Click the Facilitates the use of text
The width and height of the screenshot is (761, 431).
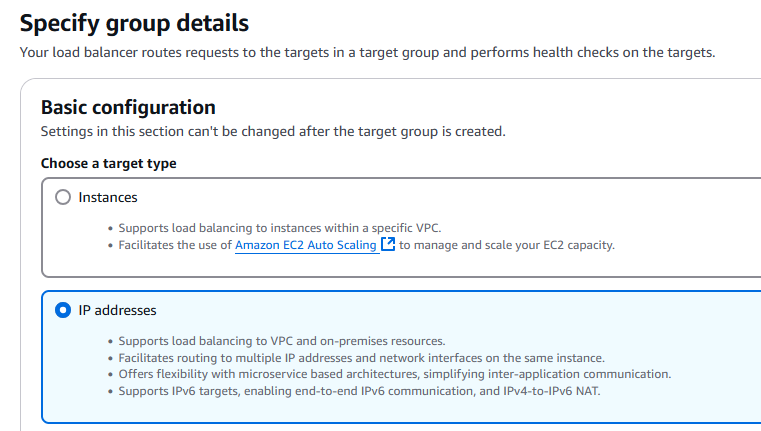(x=175, y=245)
